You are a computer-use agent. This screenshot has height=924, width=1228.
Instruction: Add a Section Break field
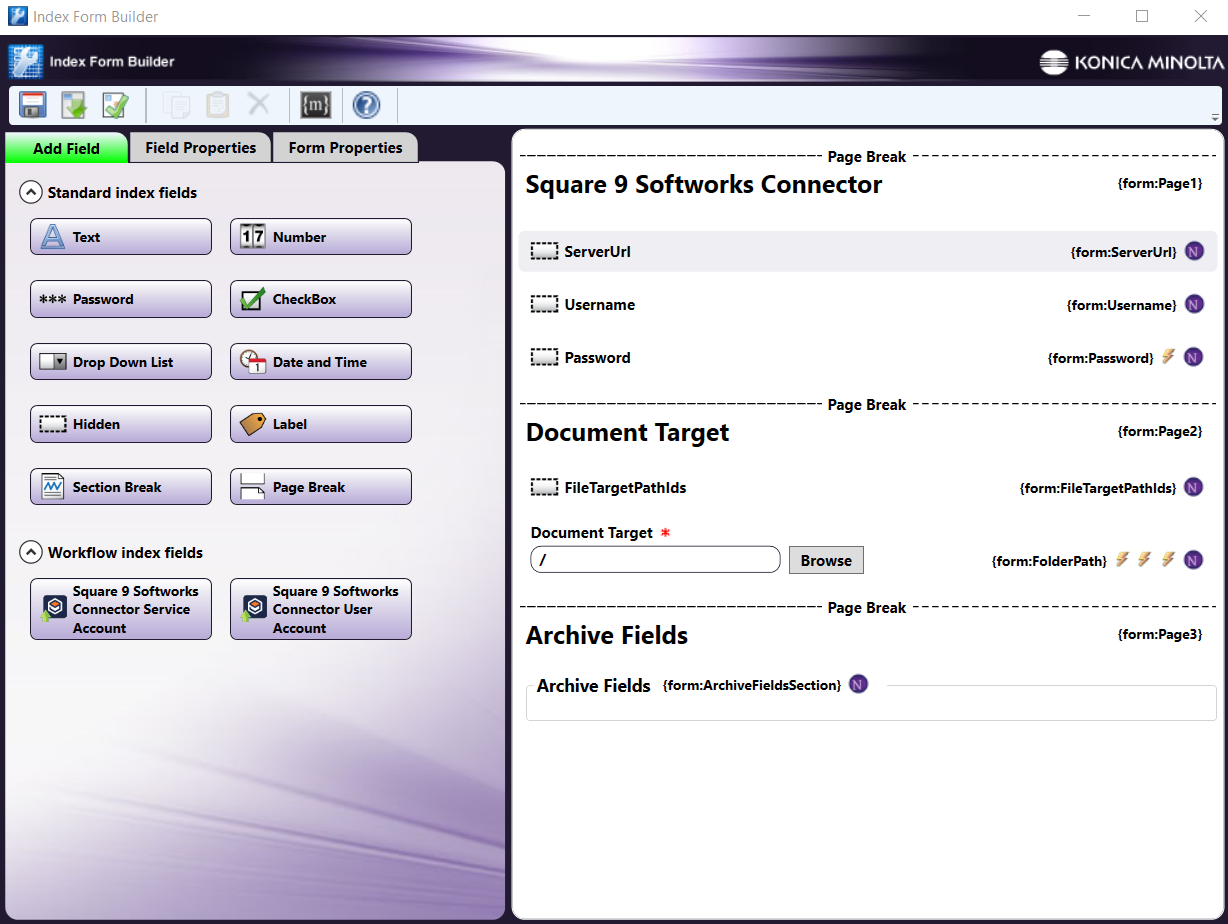coord(121,487)
